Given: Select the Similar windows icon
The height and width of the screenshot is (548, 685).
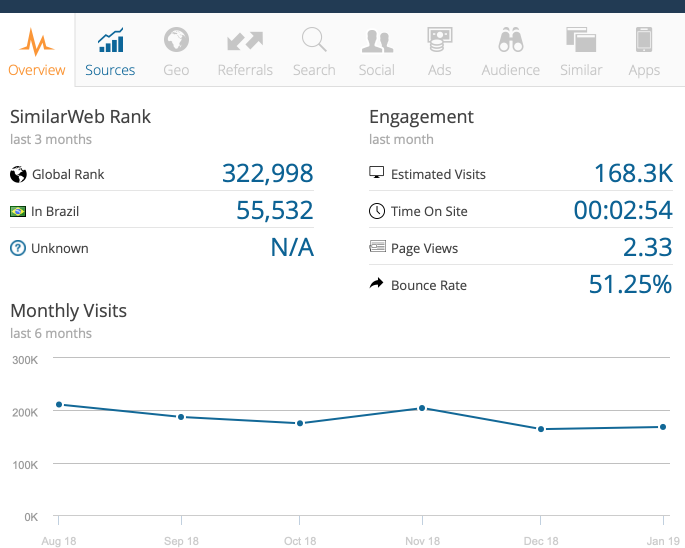Looking at the screenshot, I should pyautogui.click(x=581, y=40).
